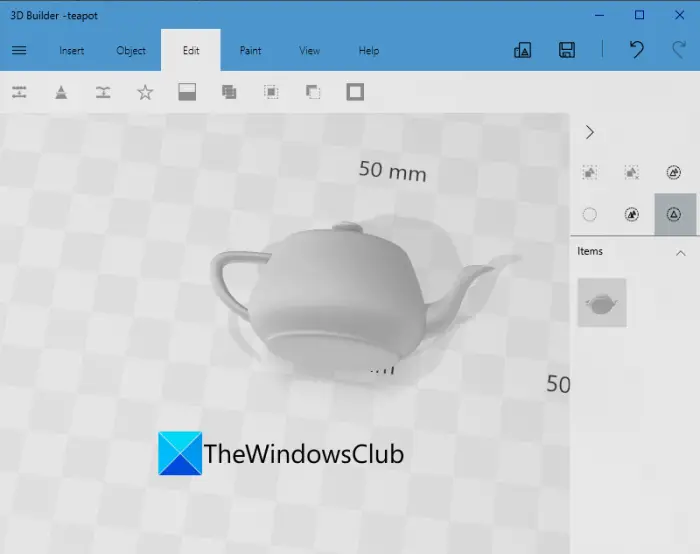The height and width of the screenshot is (554, 700).
Task: Select the Edit tab
Action: tap(191, 50)
